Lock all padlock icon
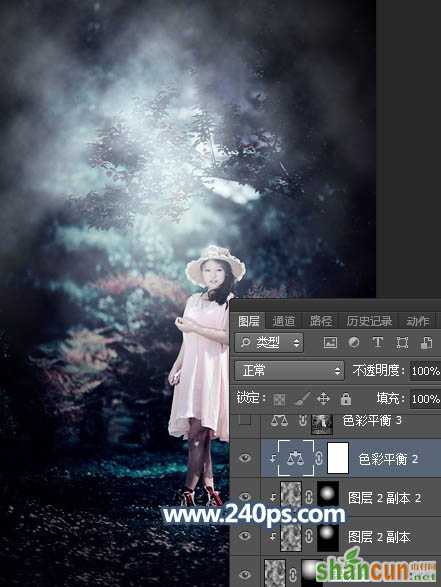The width and height of the screenshot is (441, 587). (346, 399)
